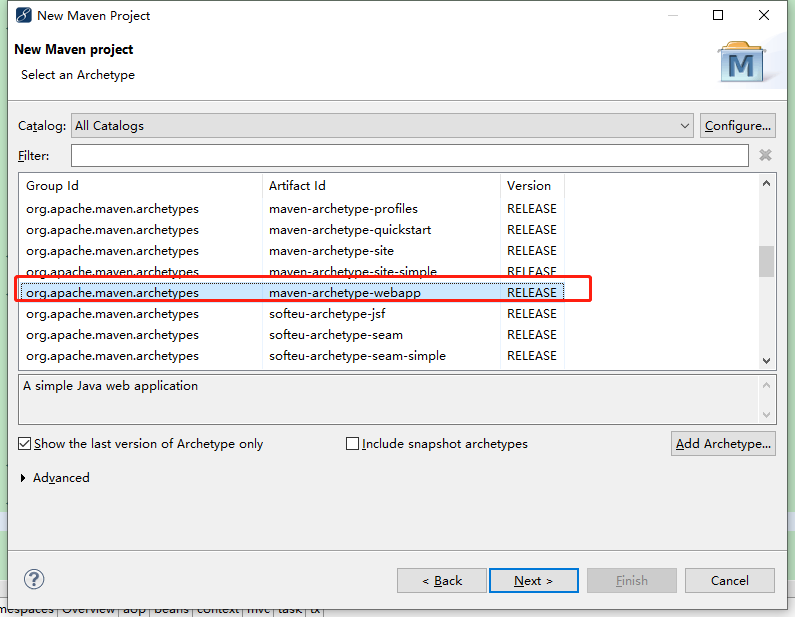Select the softeu-archetype-seam-simple row

(x=292, y=356)
